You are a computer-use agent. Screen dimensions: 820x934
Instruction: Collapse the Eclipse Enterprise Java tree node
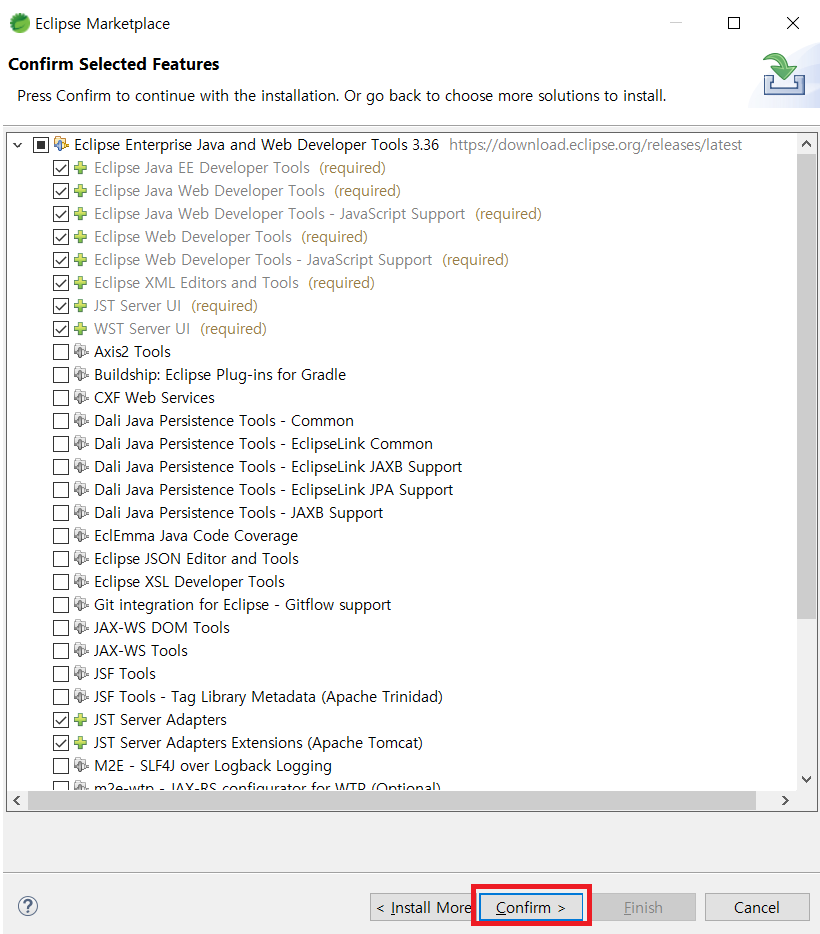click(18, 145)
